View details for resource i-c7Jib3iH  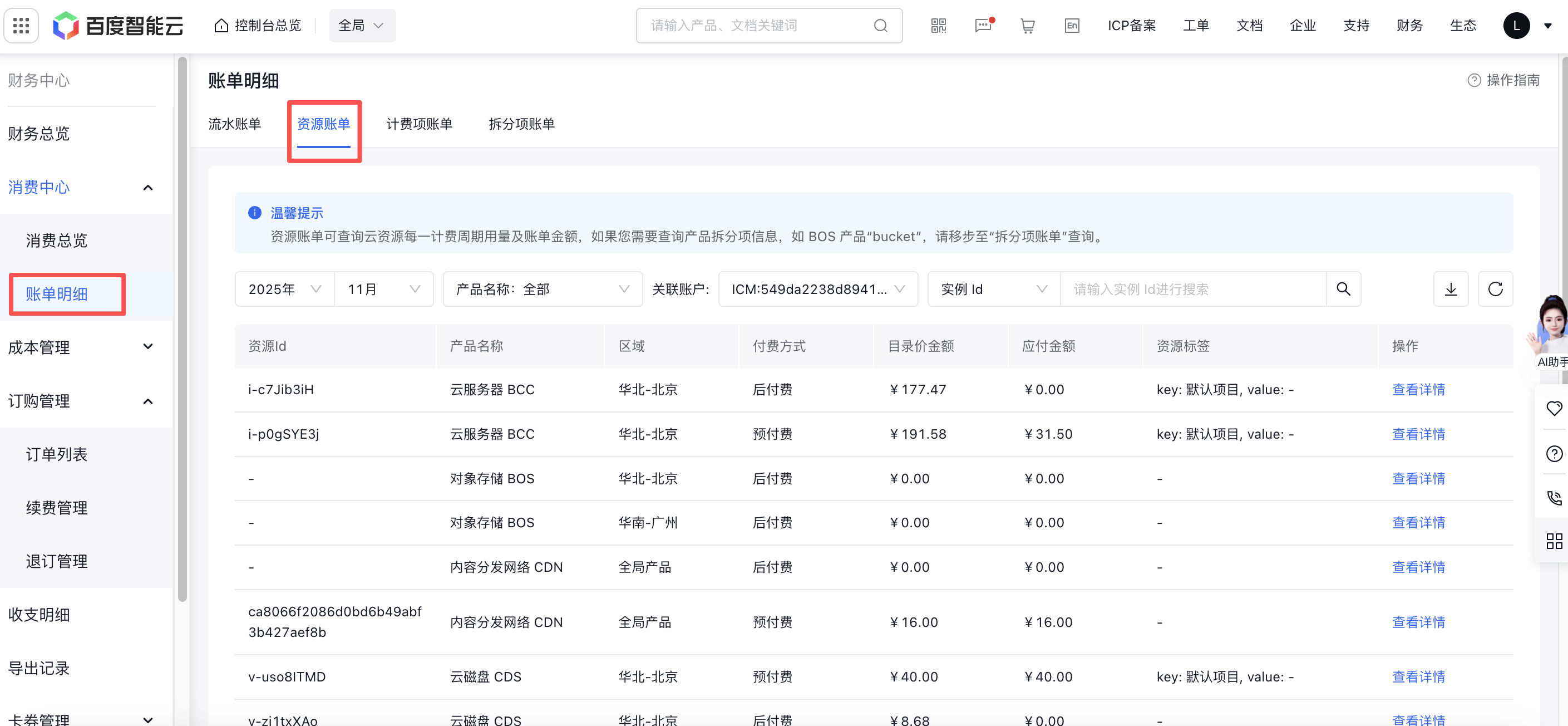pyautogui.click(x=1419, y=389)
